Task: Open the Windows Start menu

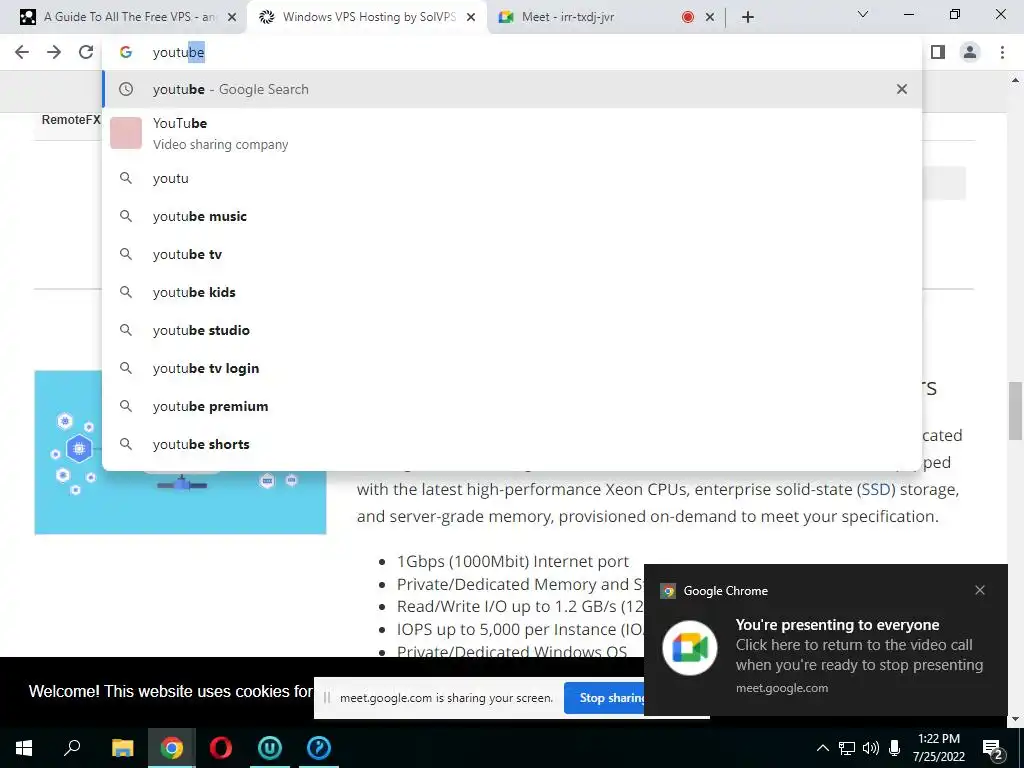Action: tap(24, 748)
